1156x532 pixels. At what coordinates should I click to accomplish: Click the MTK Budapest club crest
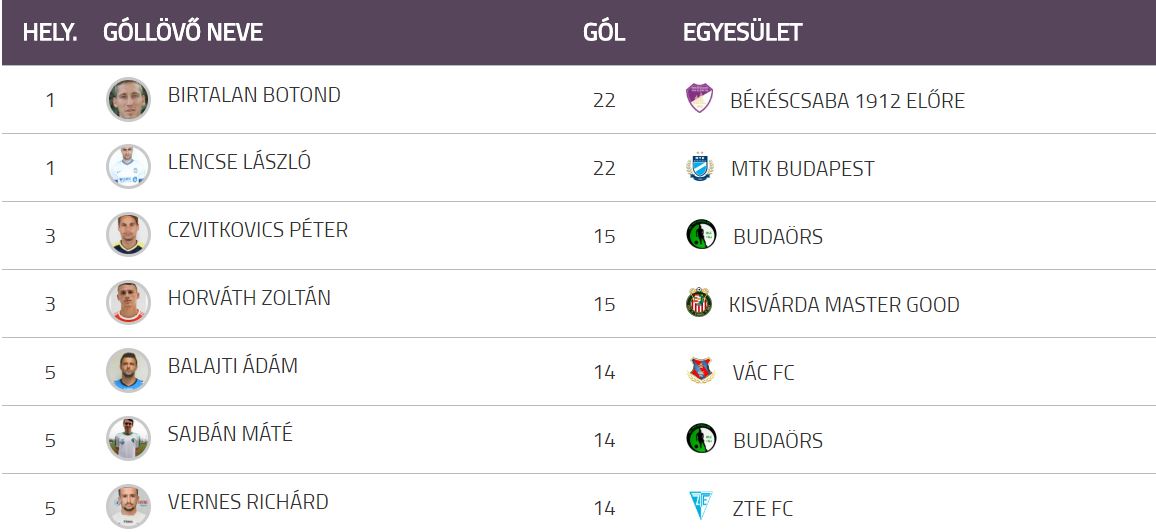(700, 167)
